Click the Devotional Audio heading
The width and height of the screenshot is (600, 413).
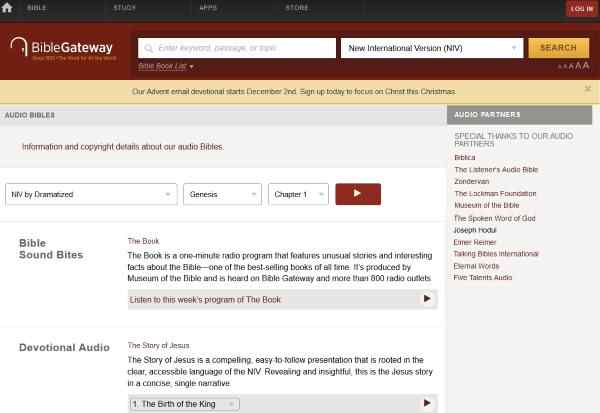pyautogui.click(x=64, y=348)
